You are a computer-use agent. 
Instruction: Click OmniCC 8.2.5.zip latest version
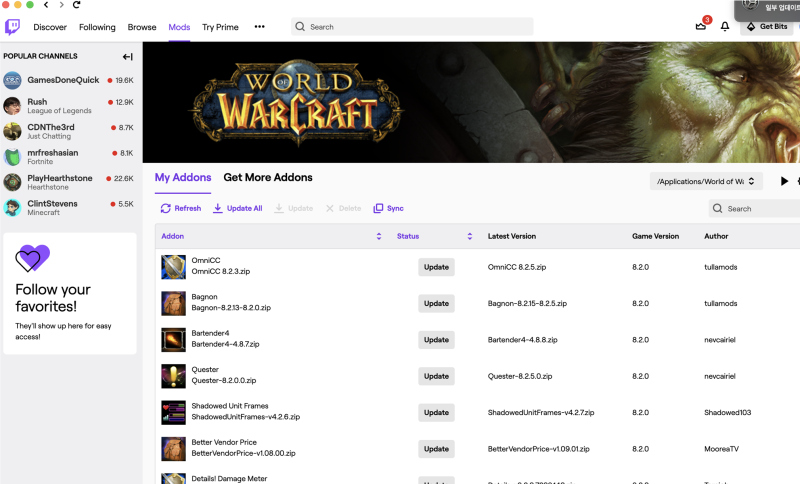pyautogui.click(x=517, y=267)
